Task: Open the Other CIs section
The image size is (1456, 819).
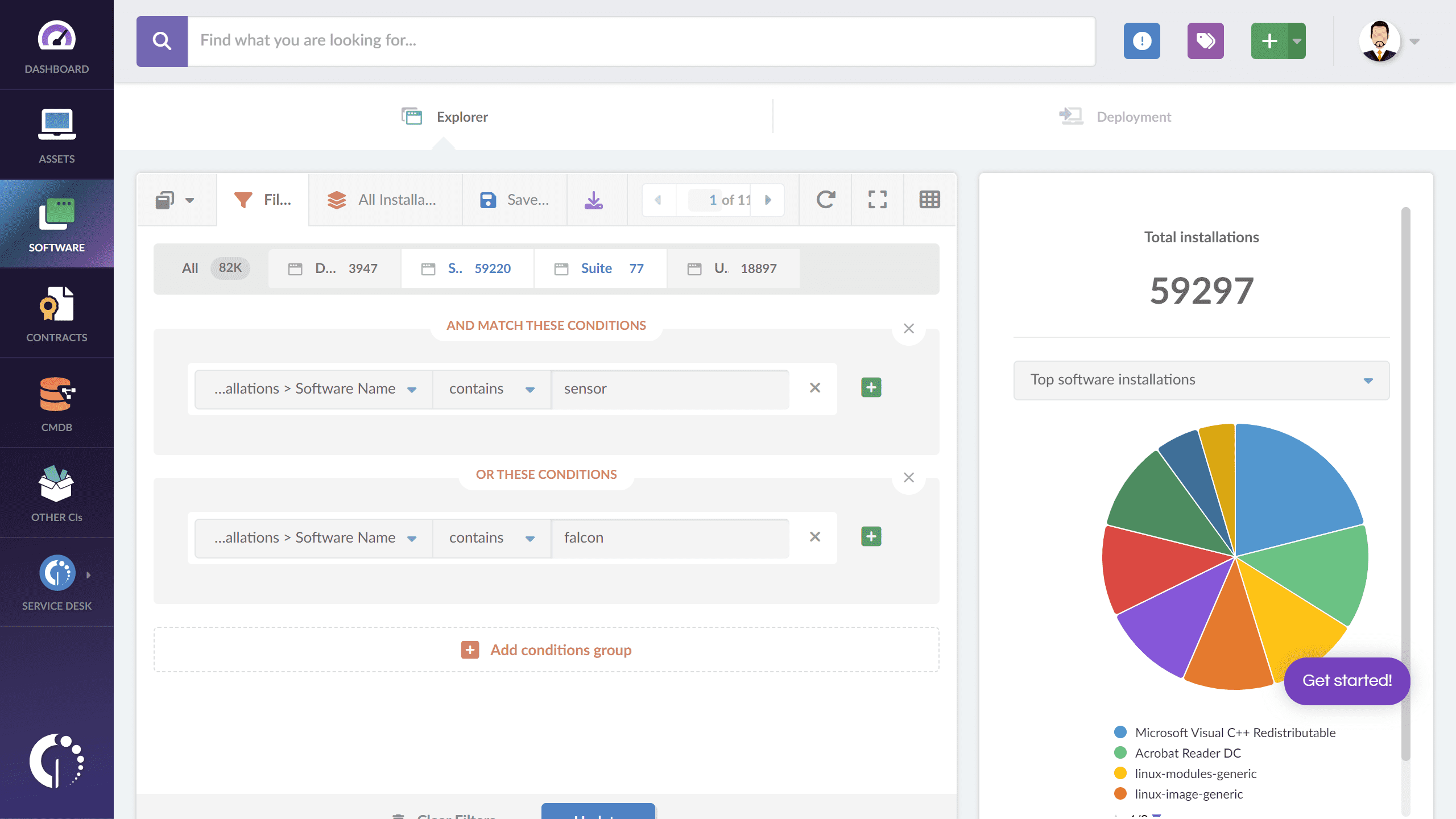Action: 56,492
